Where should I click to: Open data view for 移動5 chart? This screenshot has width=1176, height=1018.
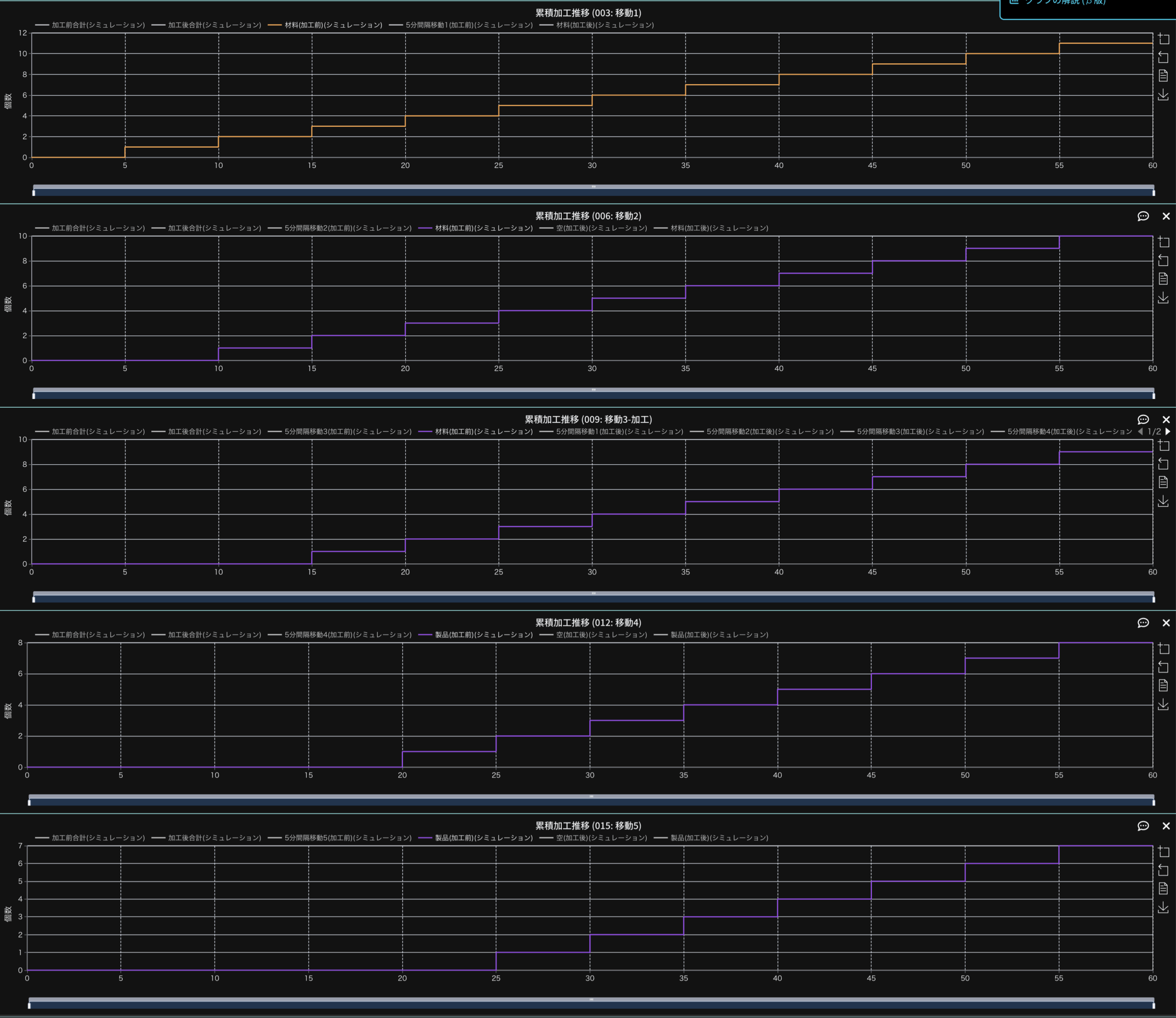(1164, 888)
